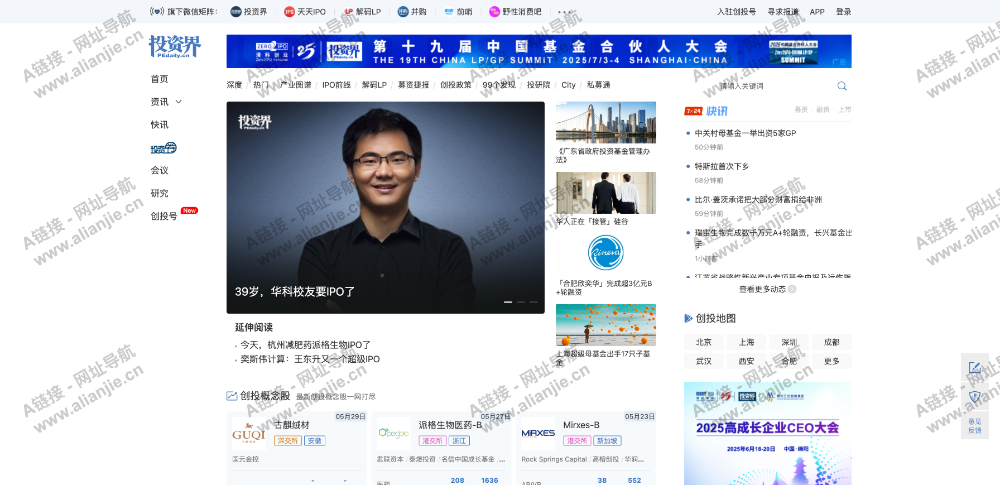Open the ellipsis for more WeChat accounts
The width and height of the screenshot is (1000, 485).
(x=564, y=11)
